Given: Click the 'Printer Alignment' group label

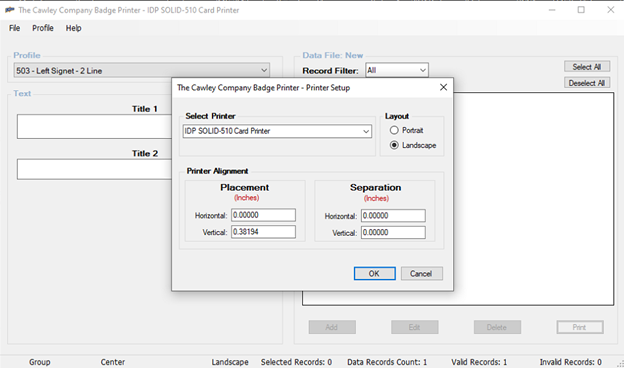Looking at the screenshot, I should 217,171.
